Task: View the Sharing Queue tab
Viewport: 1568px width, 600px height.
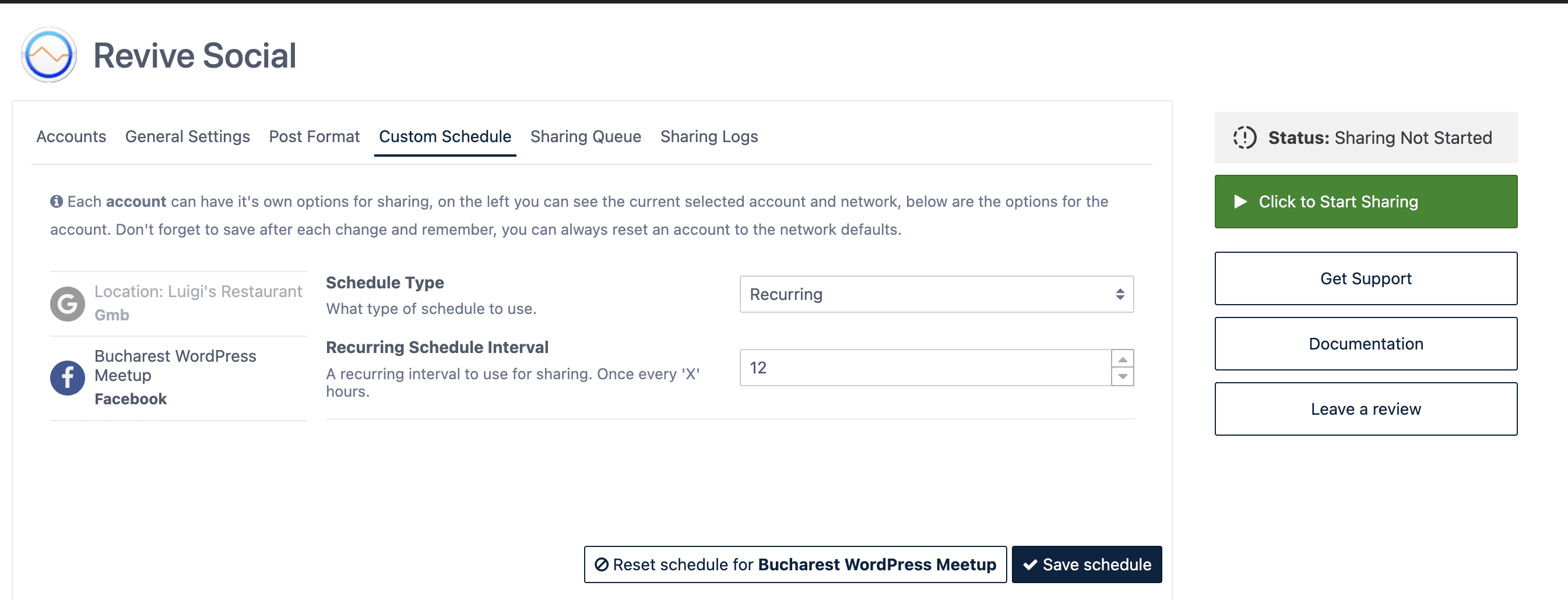Action: point(585,137)
